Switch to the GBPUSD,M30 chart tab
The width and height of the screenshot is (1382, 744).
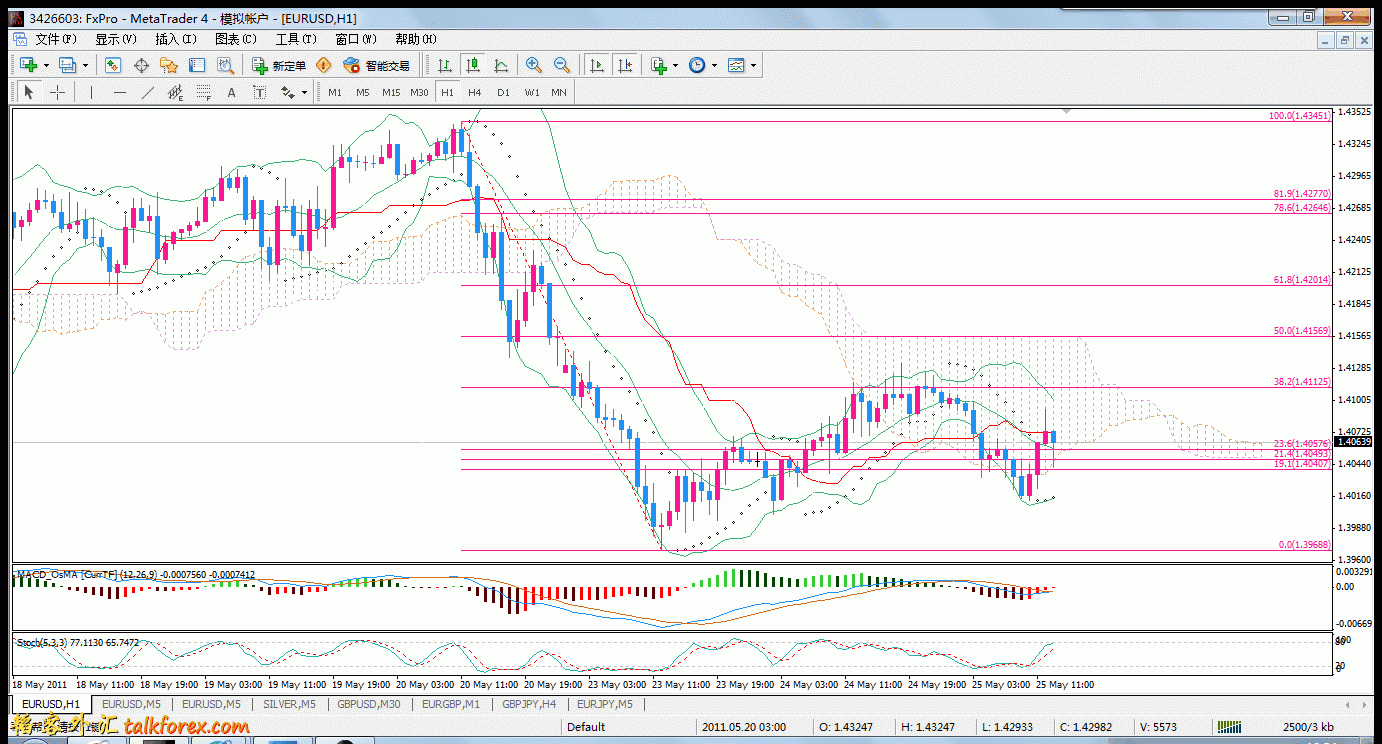click(x=369, y=704)
